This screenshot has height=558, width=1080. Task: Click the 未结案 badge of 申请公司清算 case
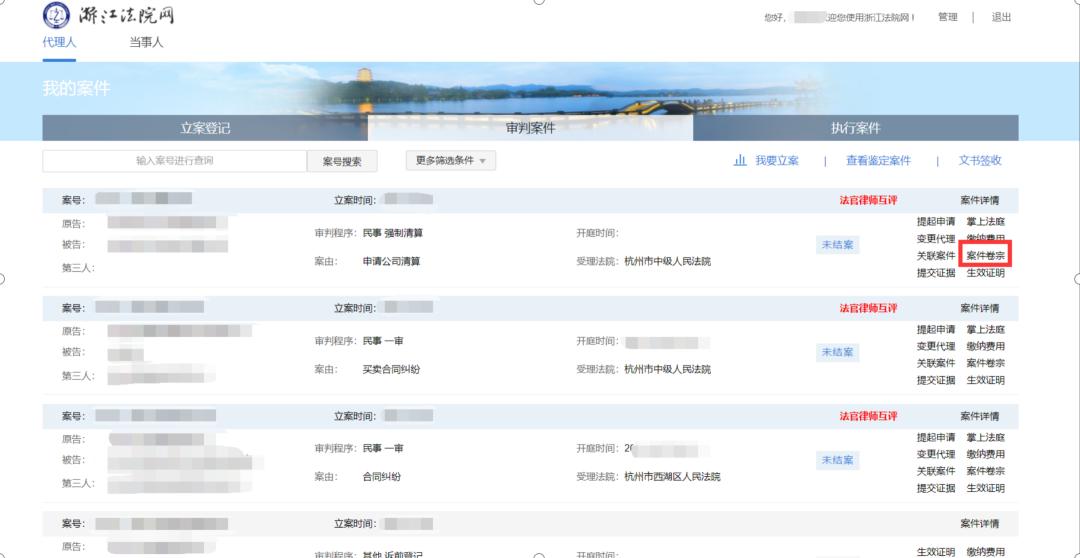(837, 245)
